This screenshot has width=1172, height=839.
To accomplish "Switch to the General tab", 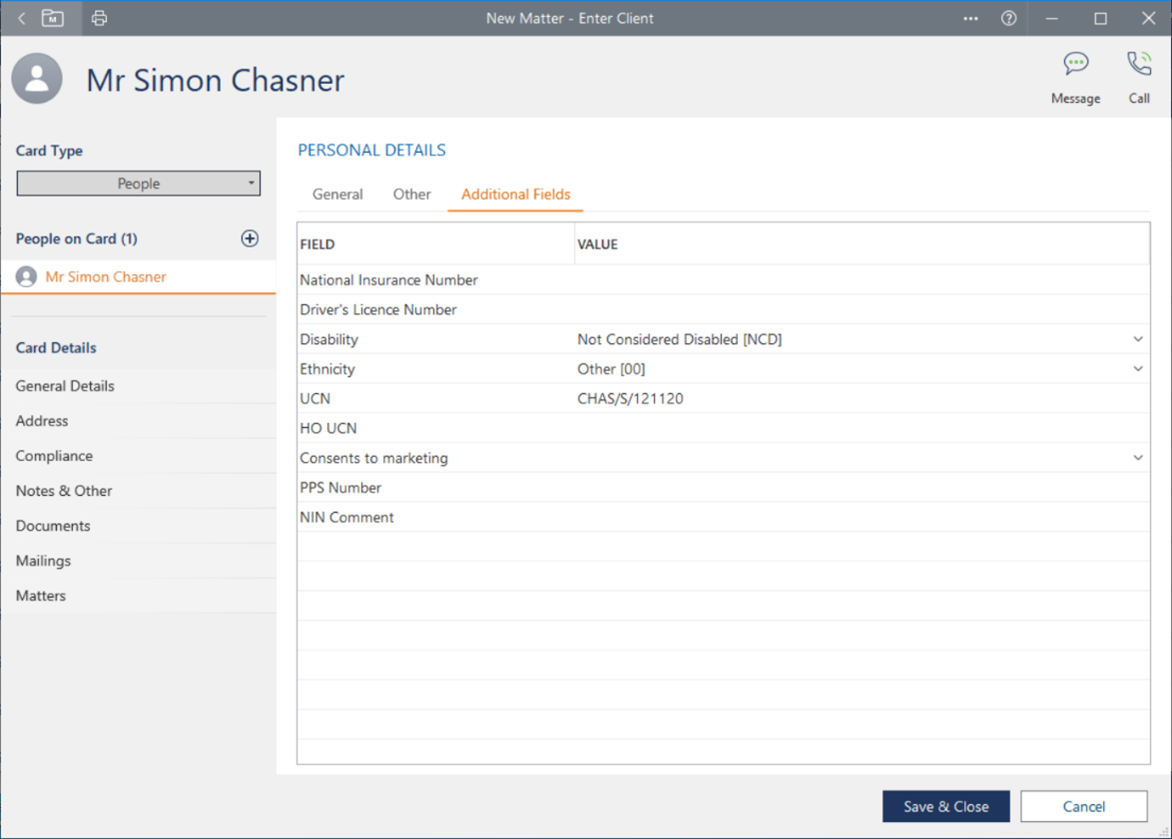I will pyautogui.click(x=337, y=194).
